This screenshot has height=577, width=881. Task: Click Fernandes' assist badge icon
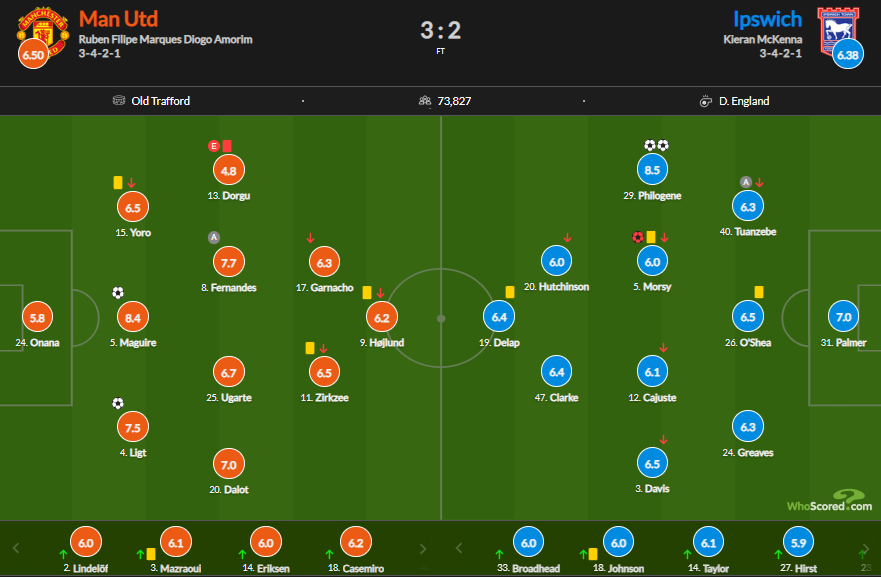(x=214, y=237)
